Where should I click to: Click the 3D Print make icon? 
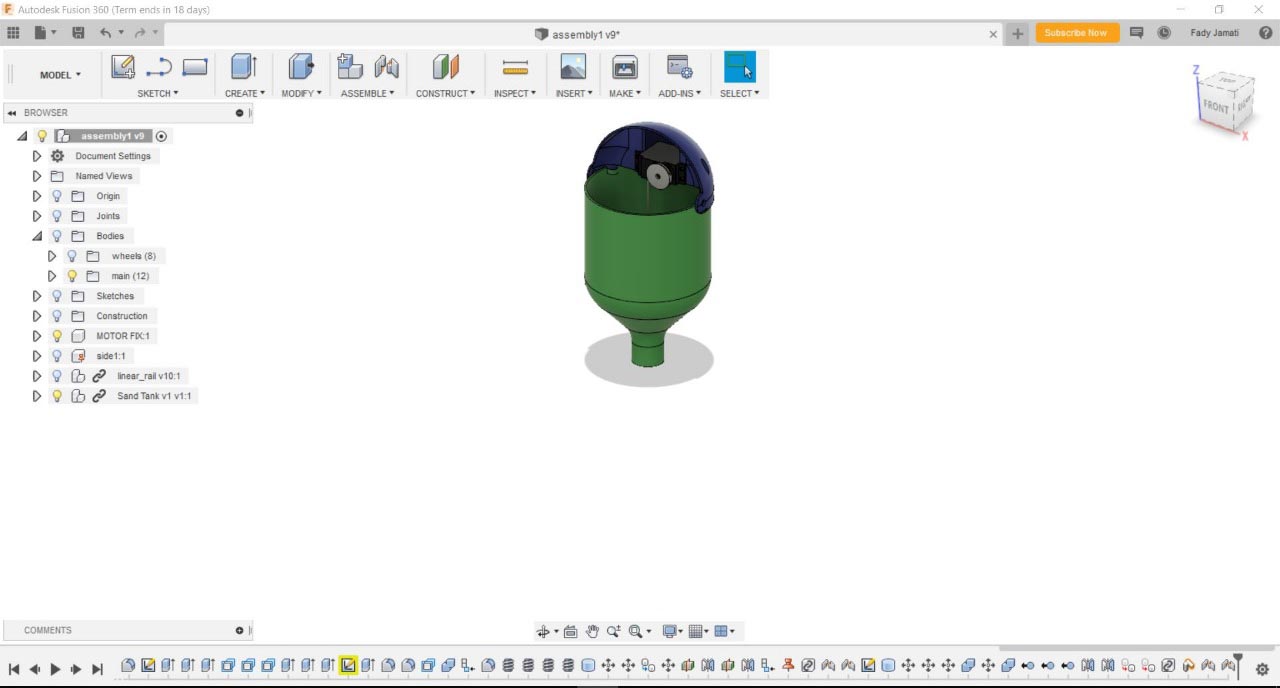625,67
